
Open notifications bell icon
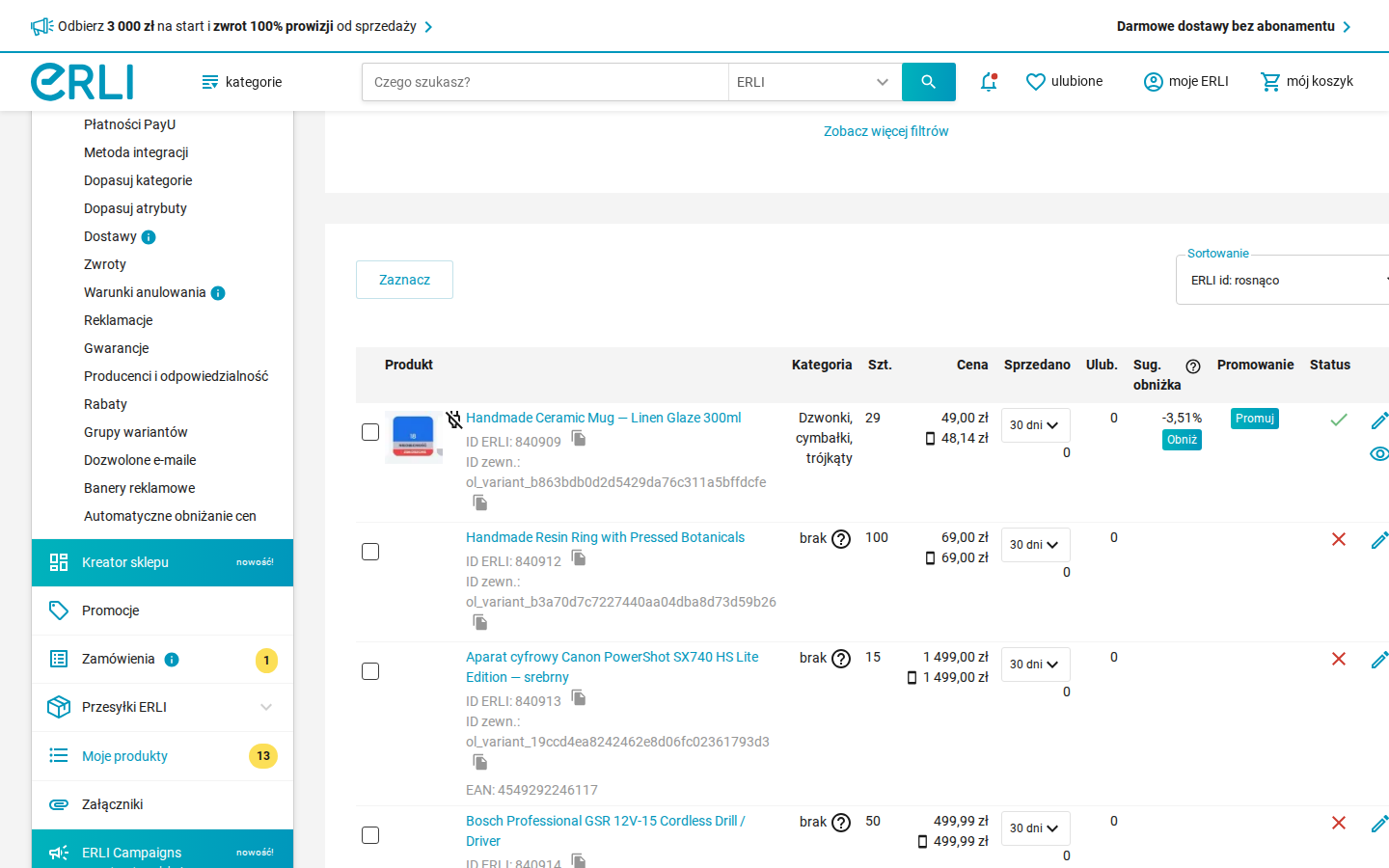pos(989,82)
